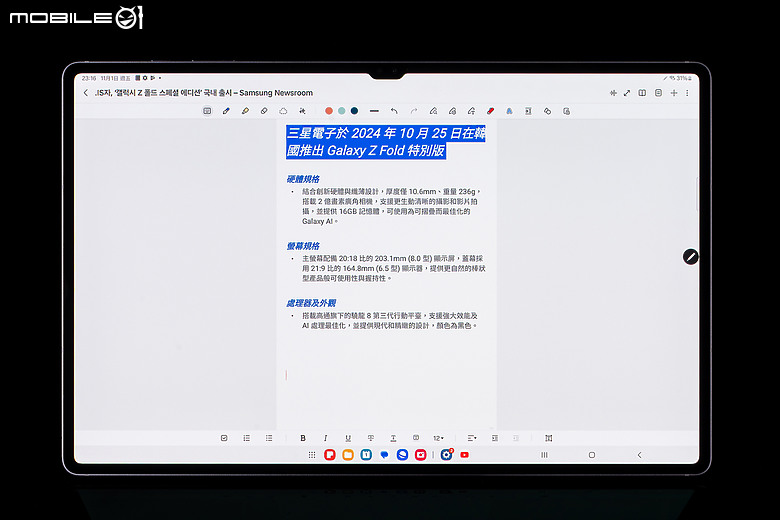
Task: Open Settings app with notification badge
Action: tap(447, 454)
